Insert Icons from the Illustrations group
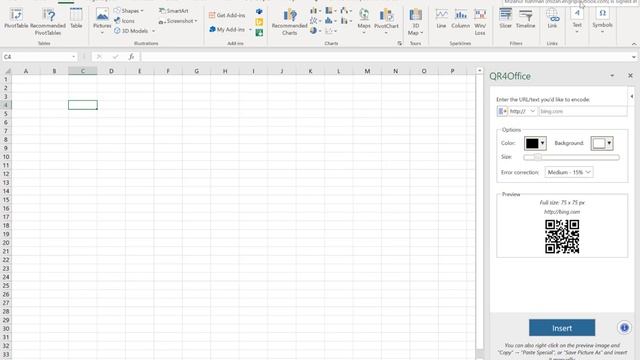This screenshot has height=360, width=640. tap(124, 21)
